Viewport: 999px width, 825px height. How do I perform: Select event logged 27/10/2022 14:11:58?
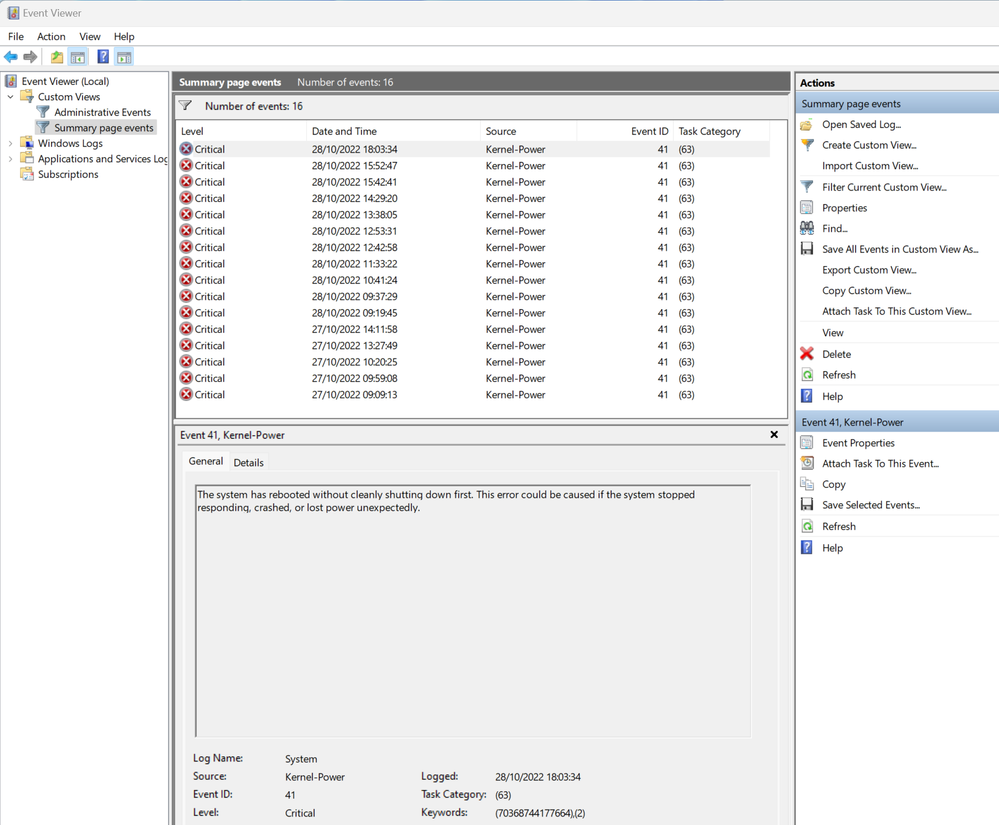click(473, 329)
